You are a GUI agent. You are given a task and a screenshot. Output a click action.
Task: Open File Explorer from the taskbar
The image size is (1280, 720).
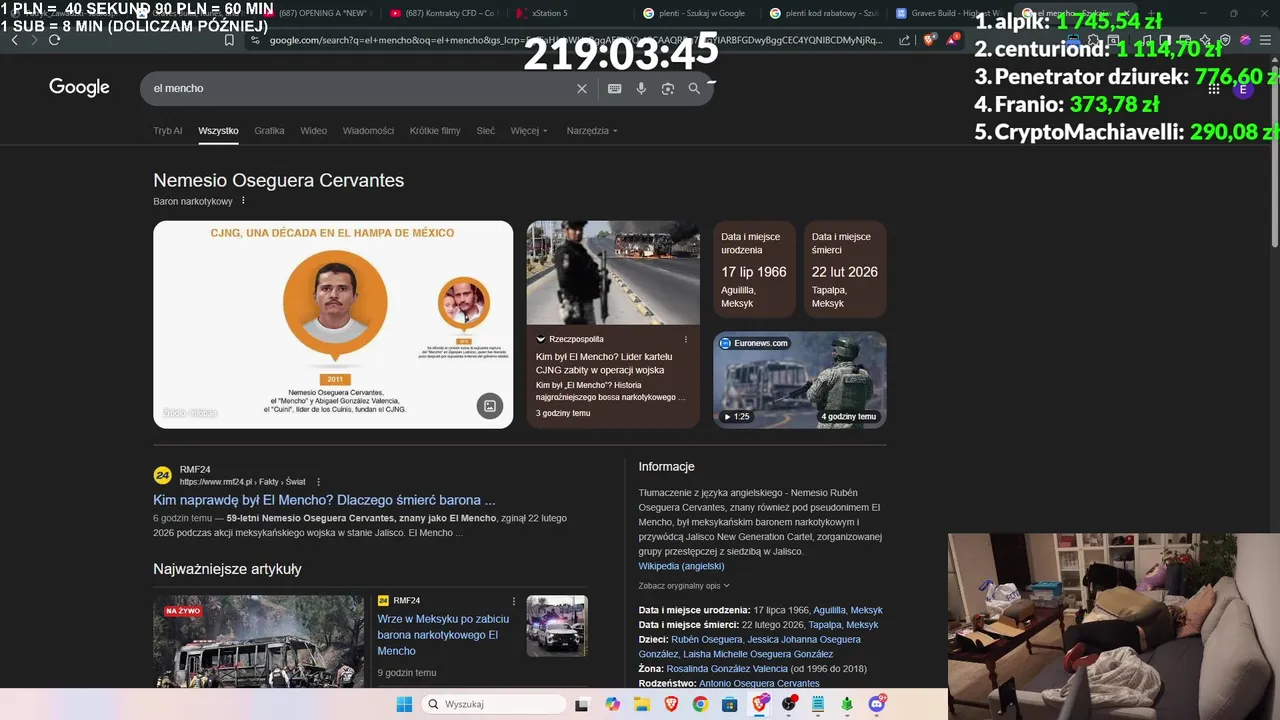click(x=641, y=704)
